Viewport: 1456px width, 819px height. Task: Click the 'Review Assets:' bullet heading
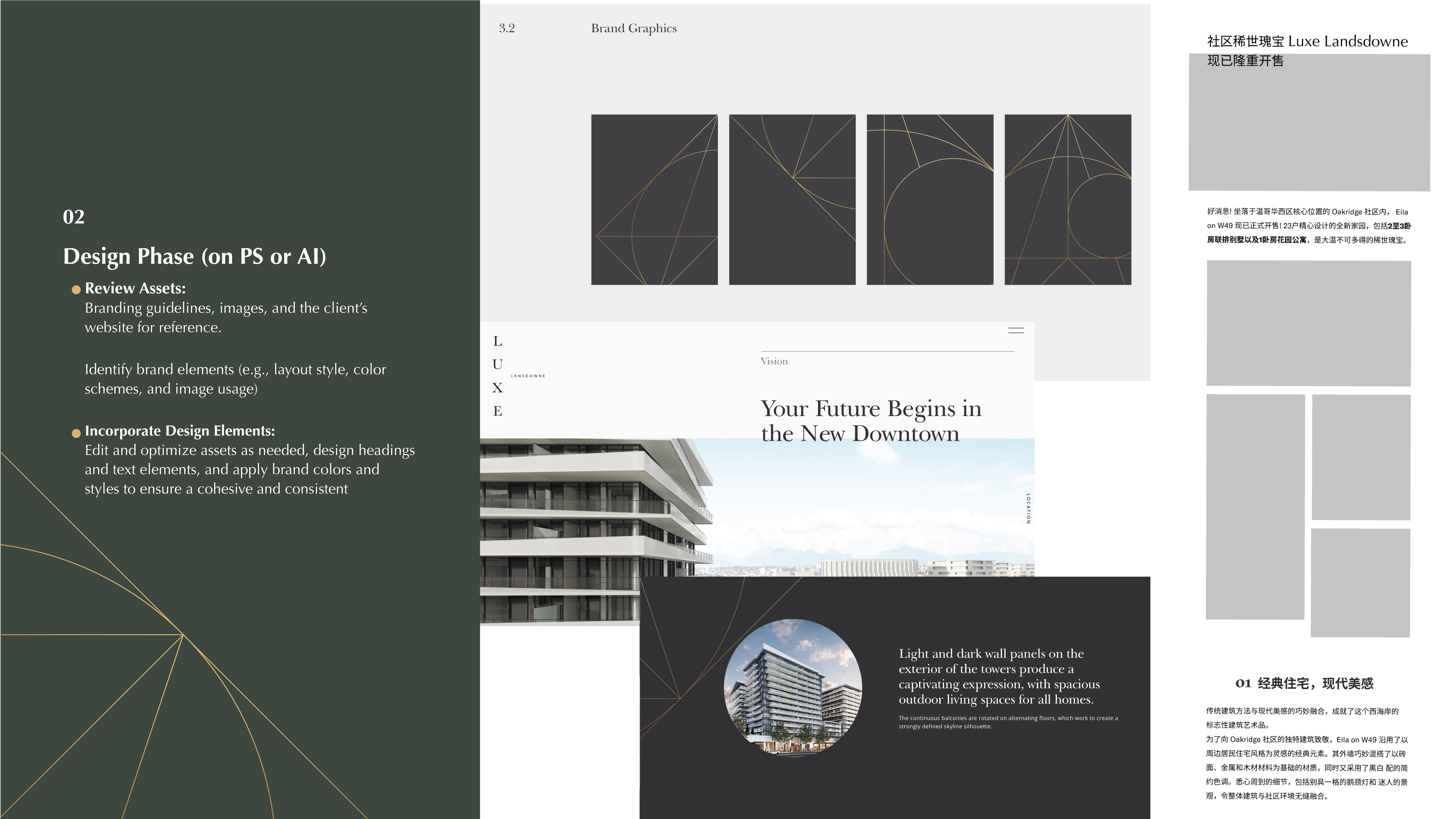pyautogui.click(x=135, y=288)
